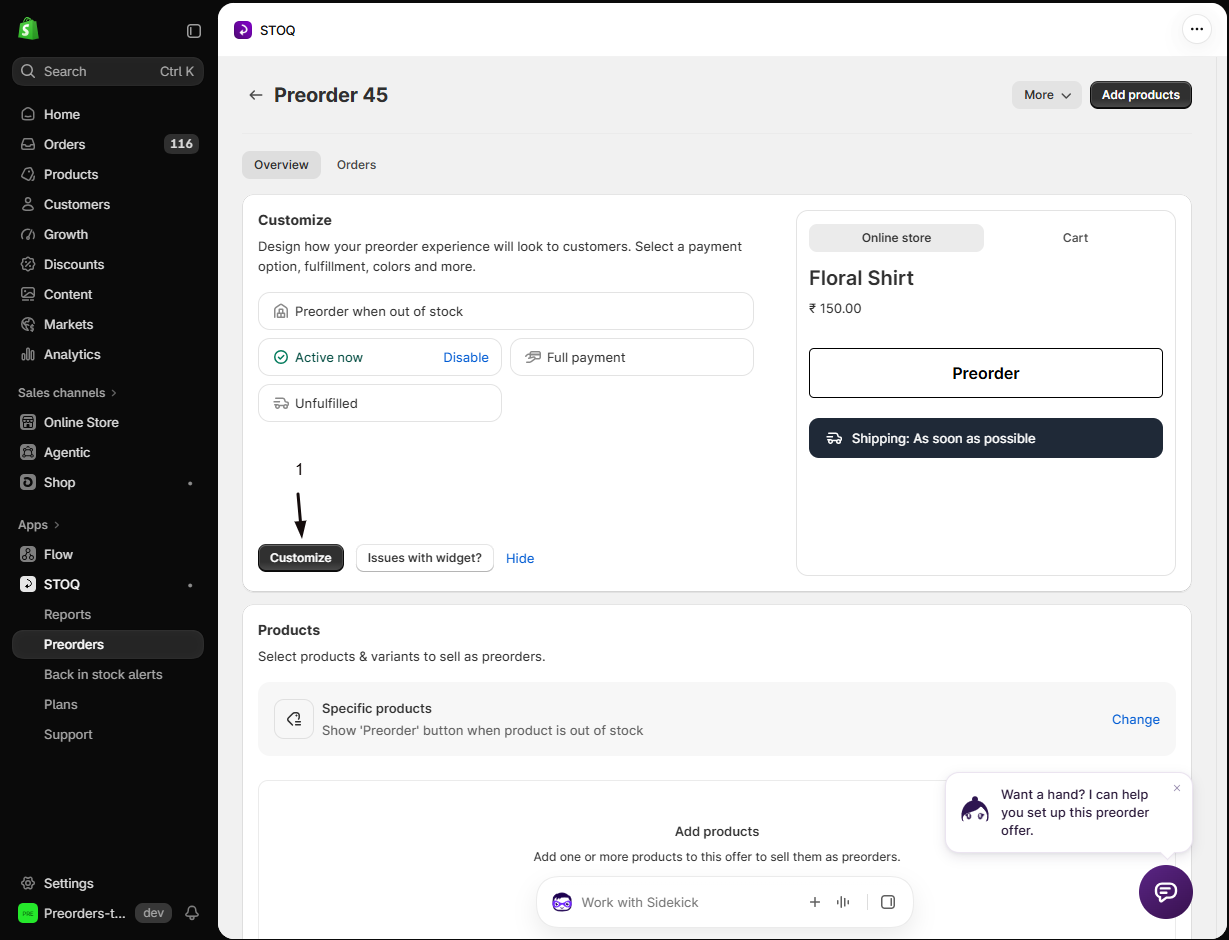Click the Content icon in sidebar
Image resolution: width=1229 pixels, height=940 pixels.
[28, 294]
